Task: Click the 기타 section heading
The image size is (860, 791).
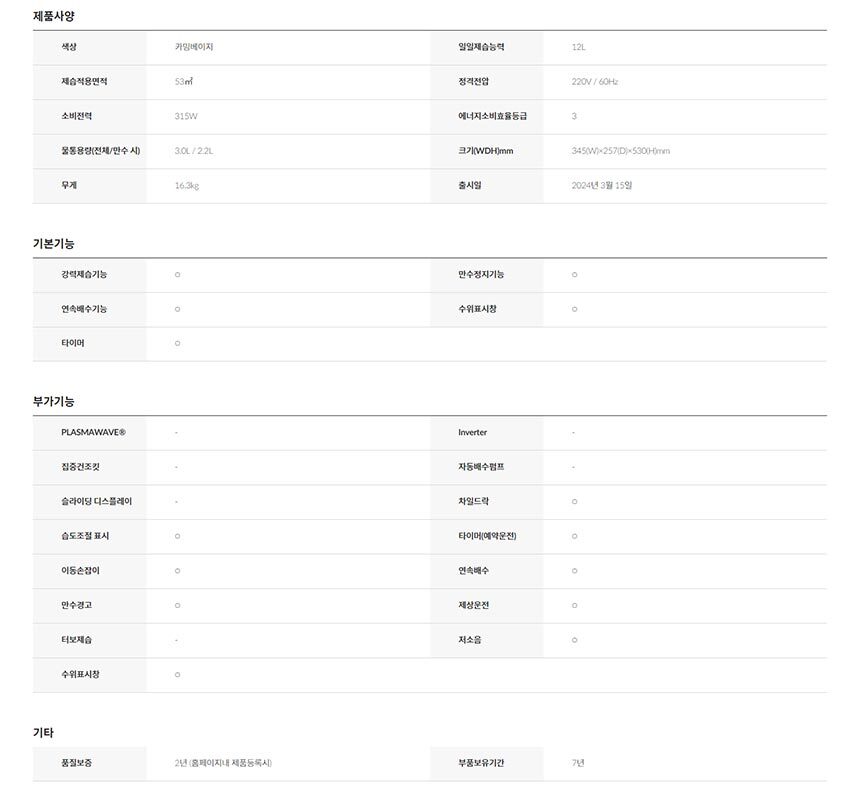Action: pyautogui.click(x=44, y=733)
